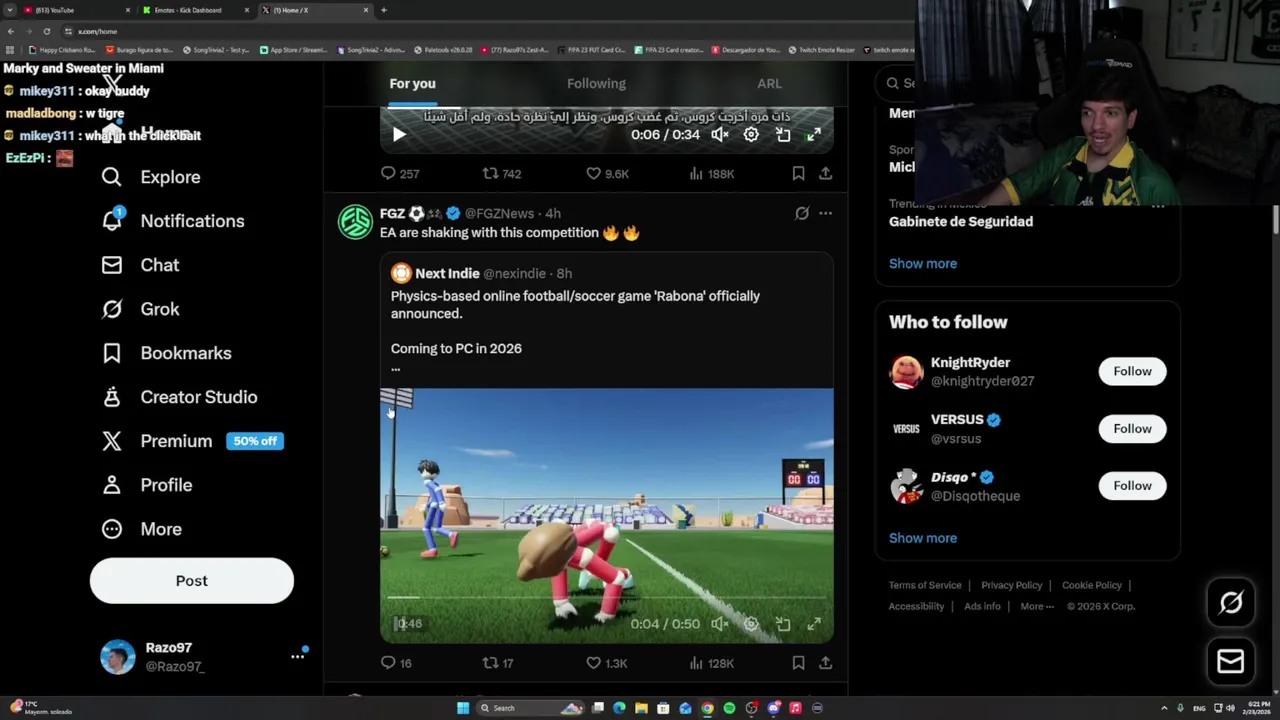Screen dimensions: 1280x720
Task: Open account menu dots beside Razo97
Action: point(297,656)
